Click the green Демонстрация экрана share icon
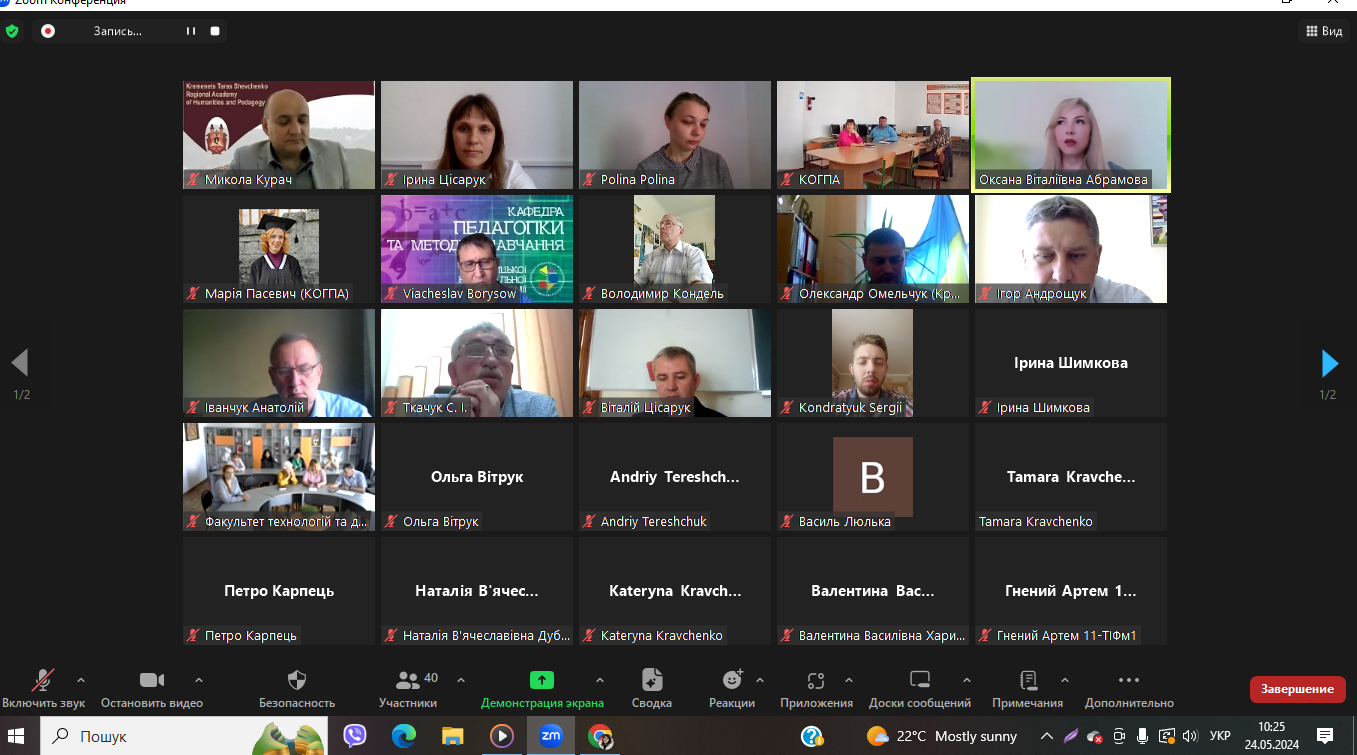 tap(541, 681)
